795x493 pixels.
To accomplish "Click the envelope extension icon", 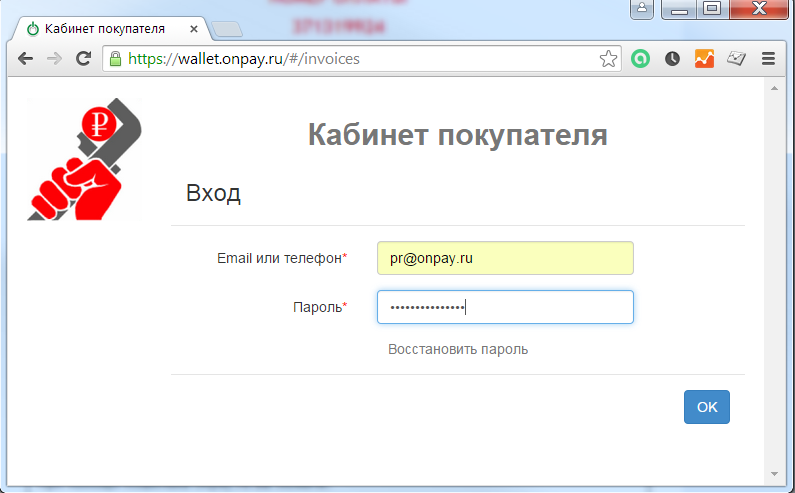I will click(736, 59).
